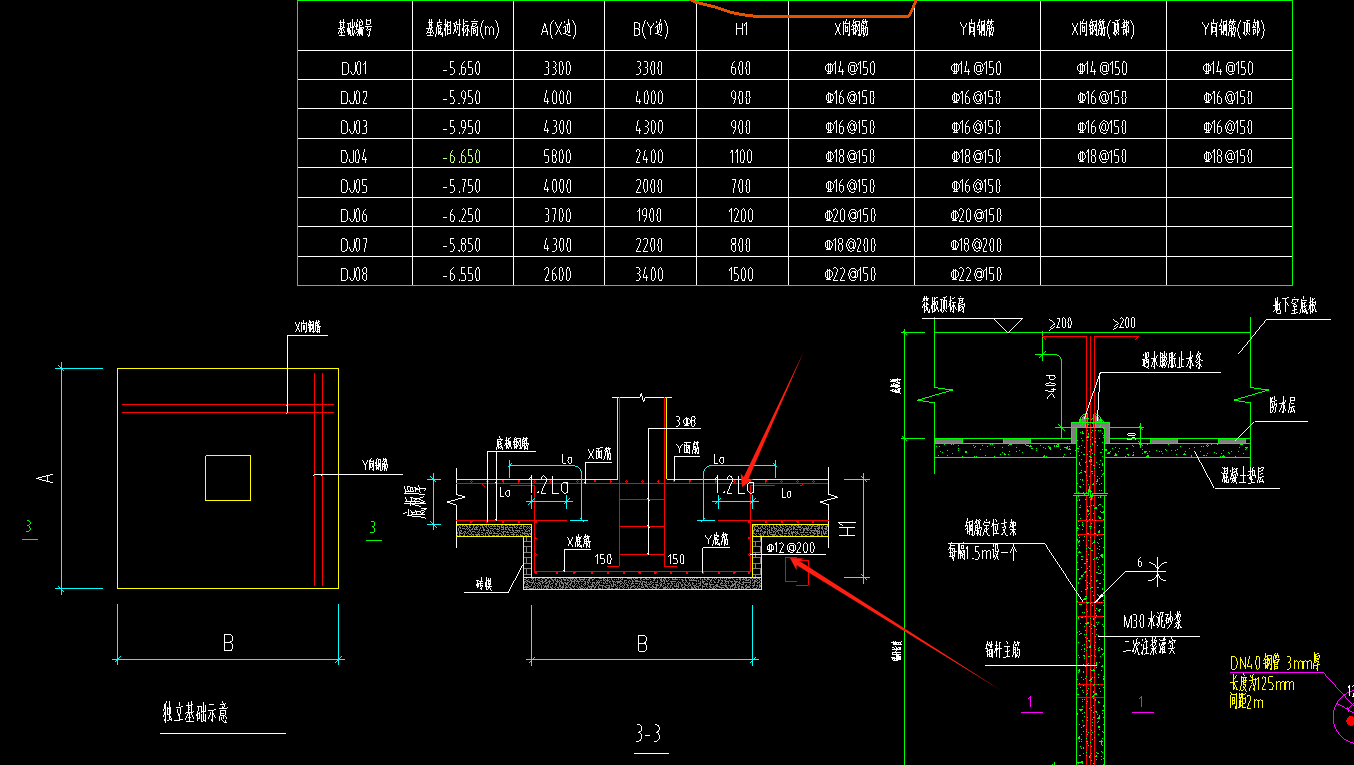This screenshot has width=1354, height=765.
Task: Click the 底板钢筋 label in section
Action: coord(512,443)
